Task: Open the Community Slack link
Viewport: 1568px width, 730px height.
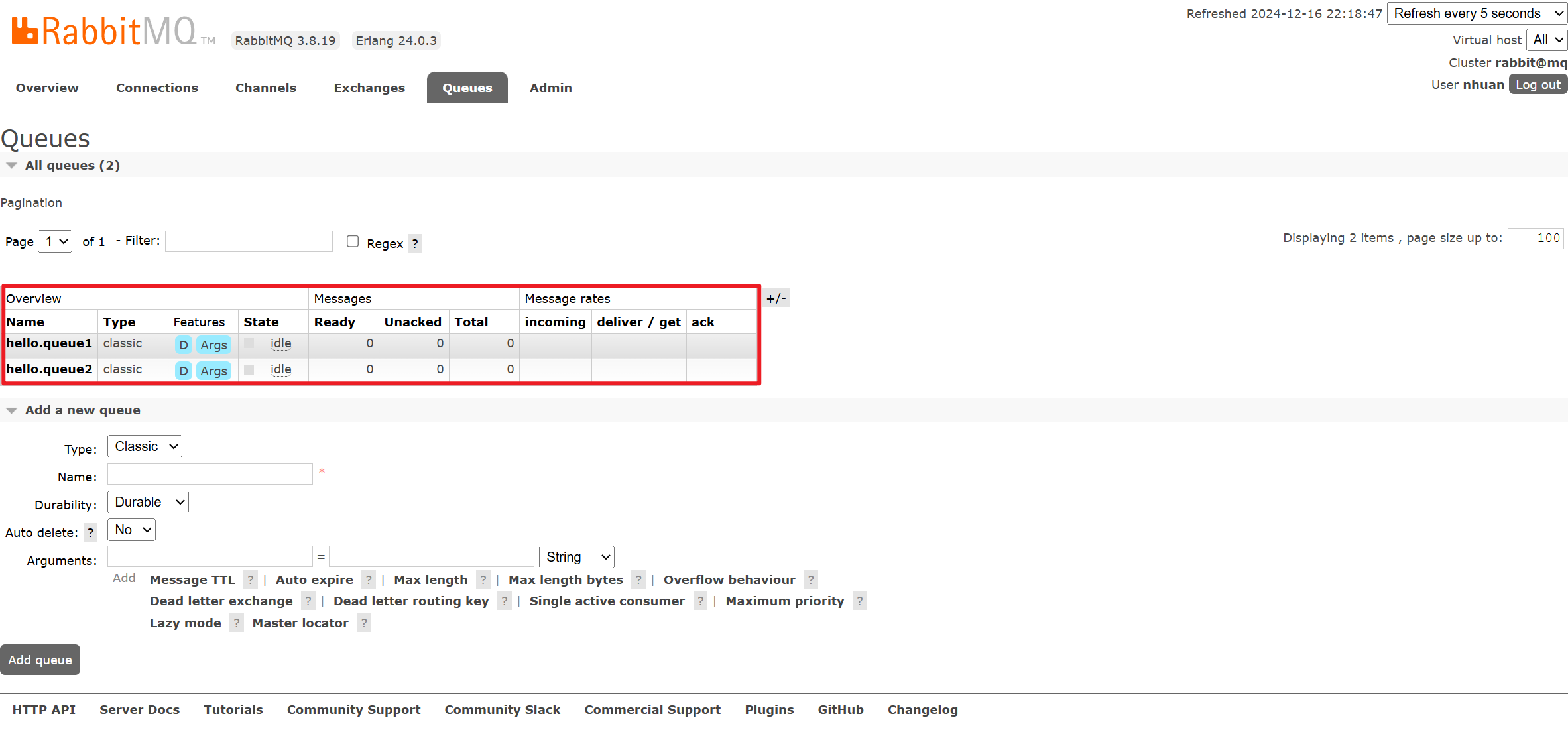Action: (503, 709)
